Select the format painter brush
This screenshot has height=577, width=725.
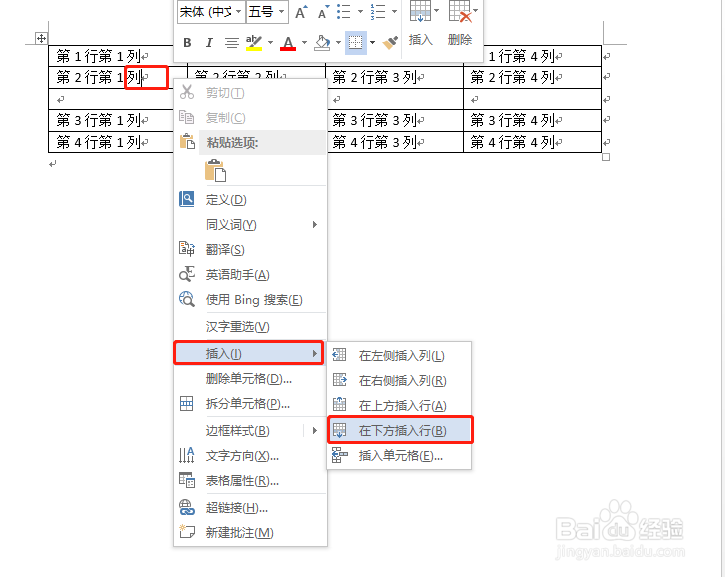[390, 43]
